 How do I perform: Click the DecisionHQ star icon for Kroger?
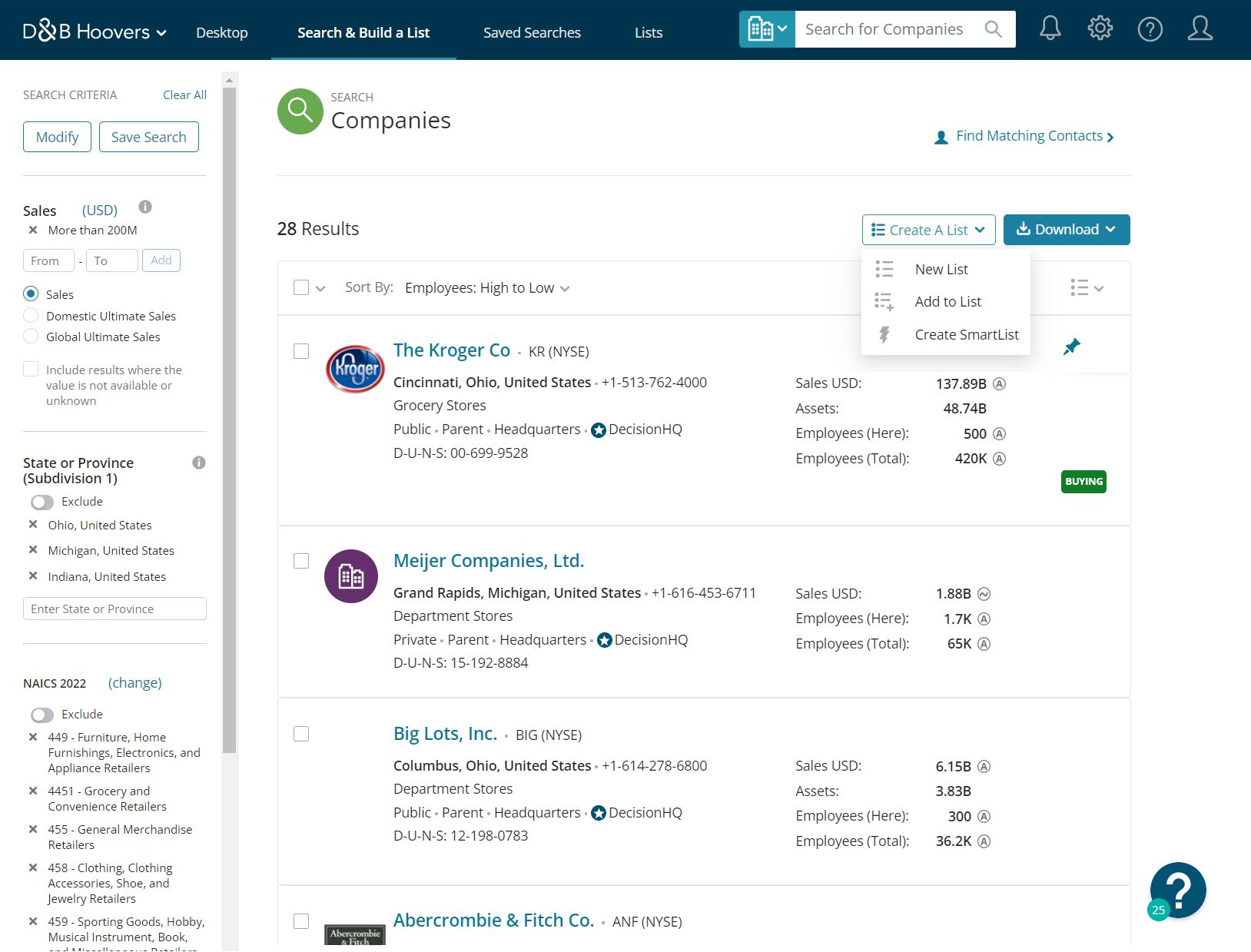[599, 430]
